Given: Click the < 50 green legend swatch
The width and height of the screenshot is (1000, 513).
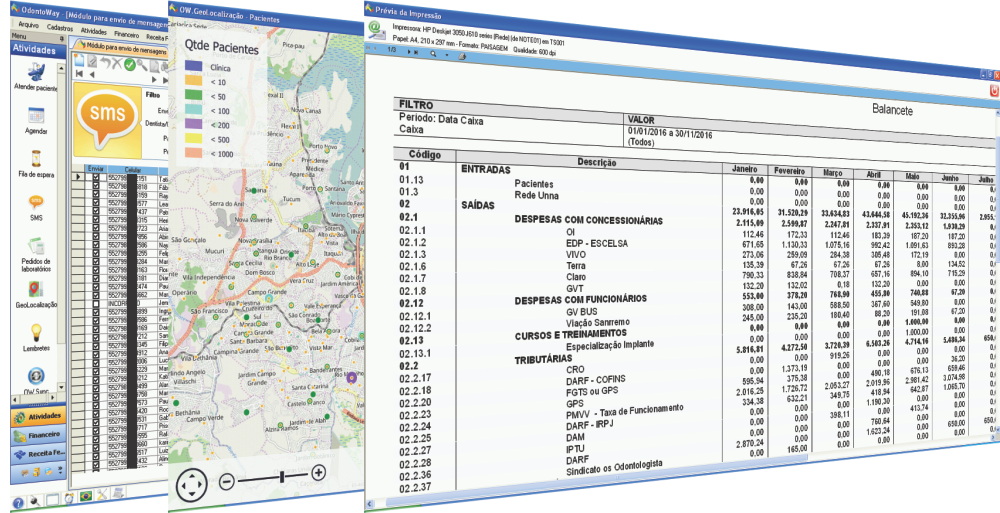Looking at the screenshot, I should (x=193, y=94).
